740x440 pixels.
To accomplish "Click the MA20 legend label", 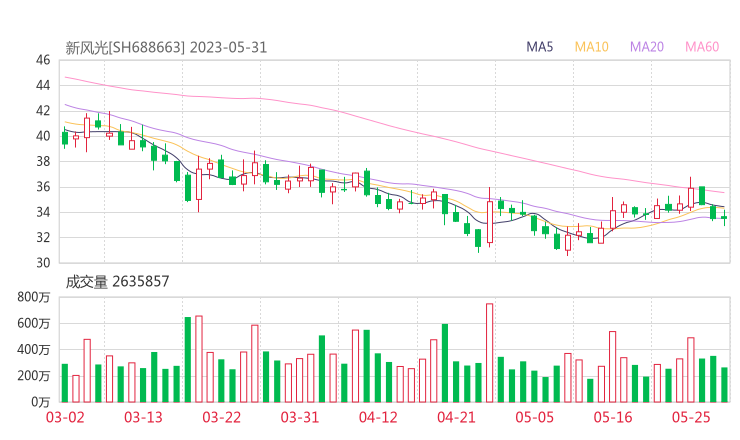I will 647,47.
